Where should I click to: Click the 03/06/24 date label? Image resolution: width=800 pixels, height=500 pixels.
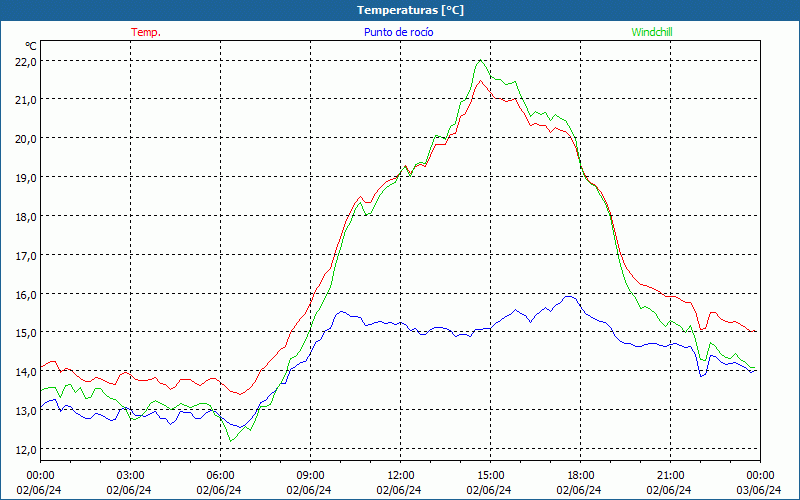(x=759, y=490)
